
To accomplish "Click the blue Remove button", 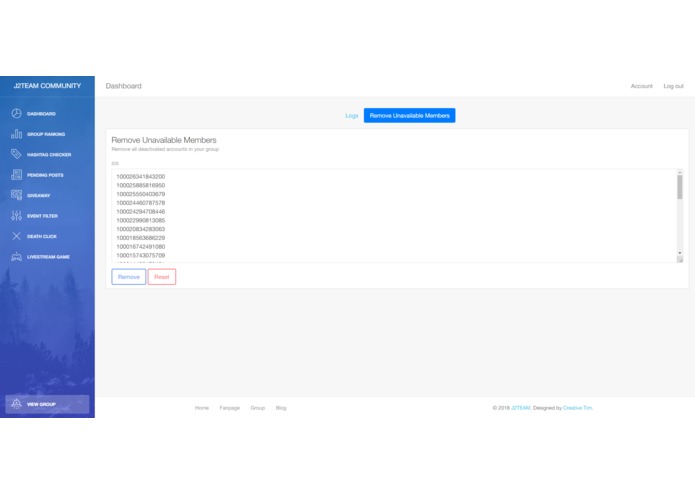I will (129, 277).
